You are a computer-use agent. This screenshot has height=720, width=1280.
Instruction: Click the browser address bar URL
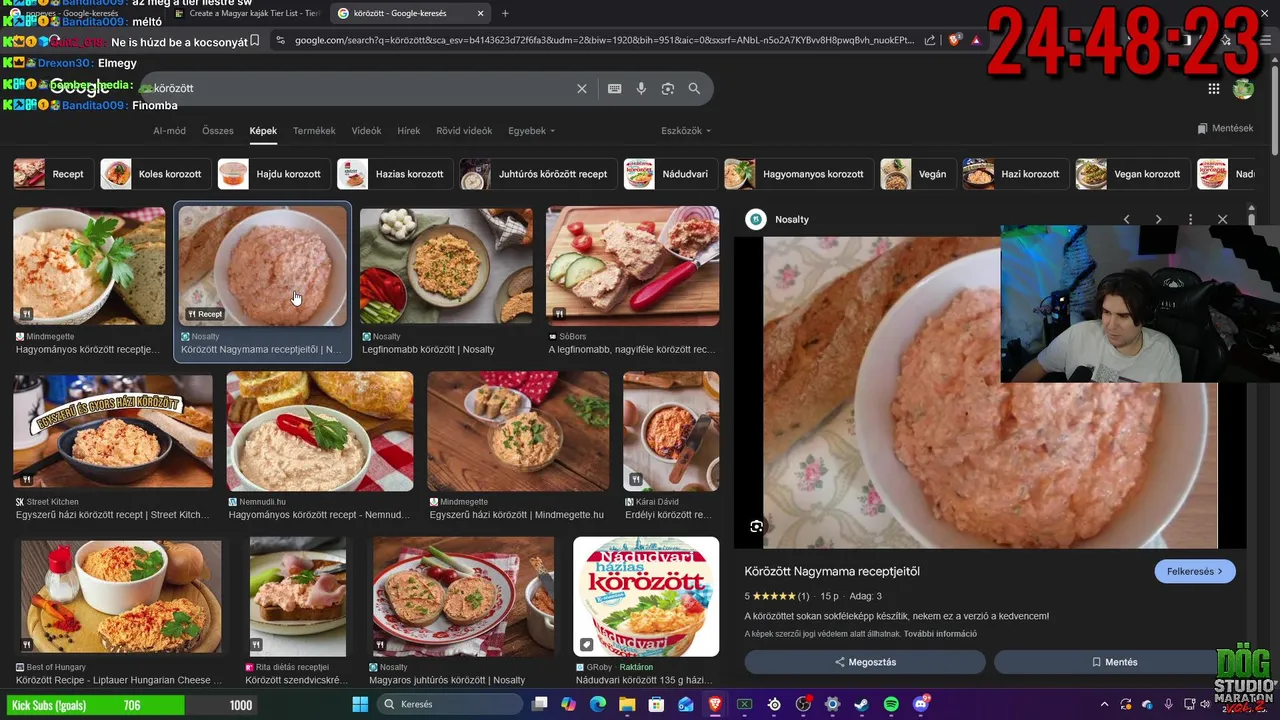(x=604, y=40)
